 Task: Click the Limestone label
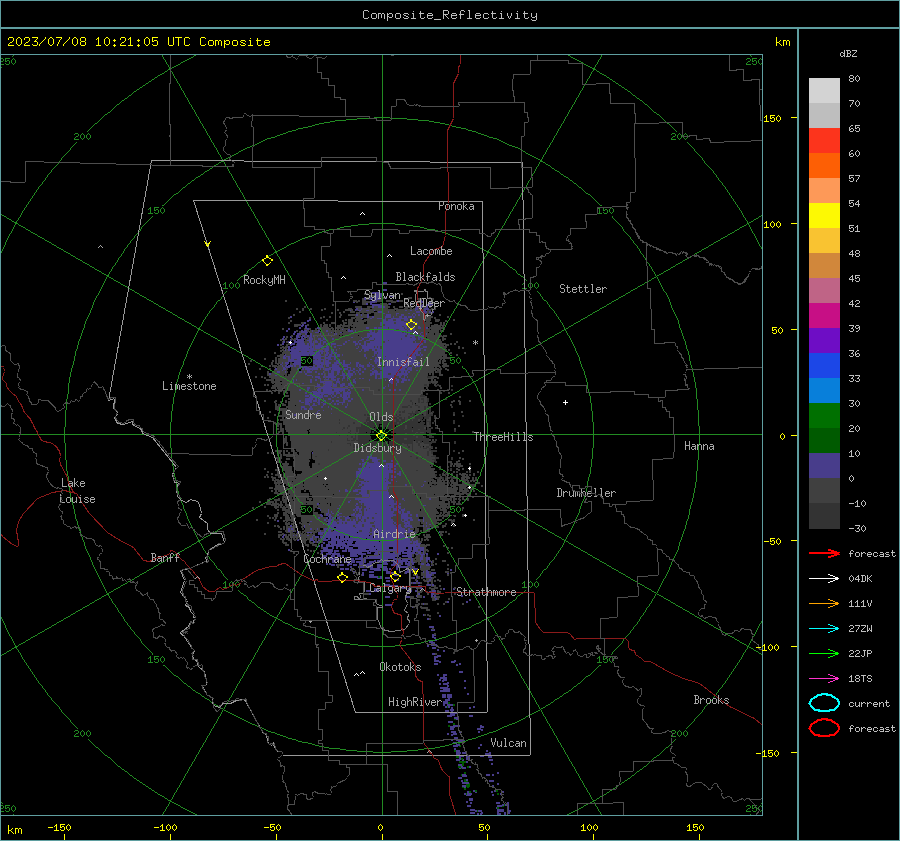(189, 386)
